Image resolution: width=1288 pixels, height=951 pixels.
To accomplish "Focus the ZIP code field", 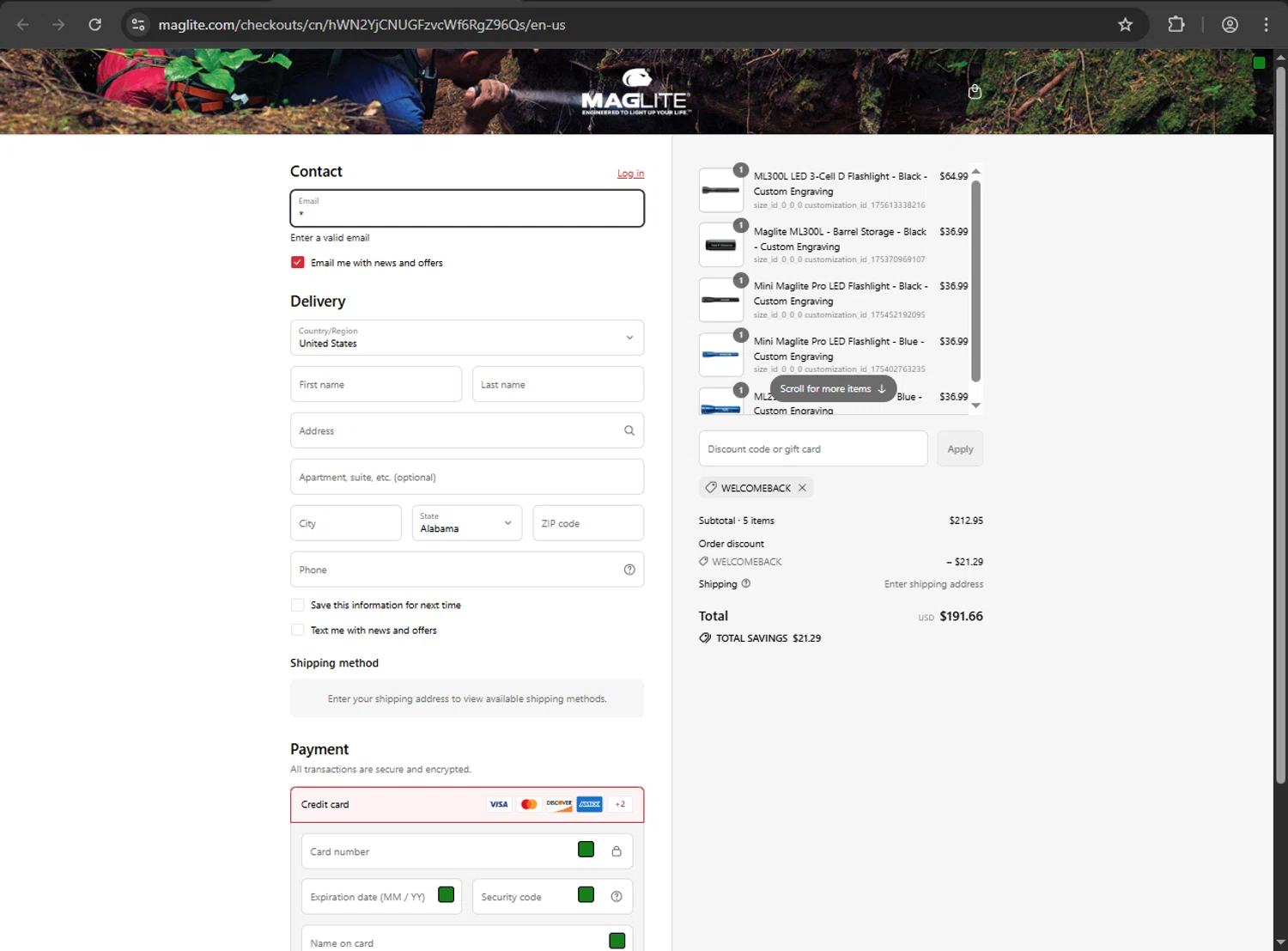I will click(588, 523).
